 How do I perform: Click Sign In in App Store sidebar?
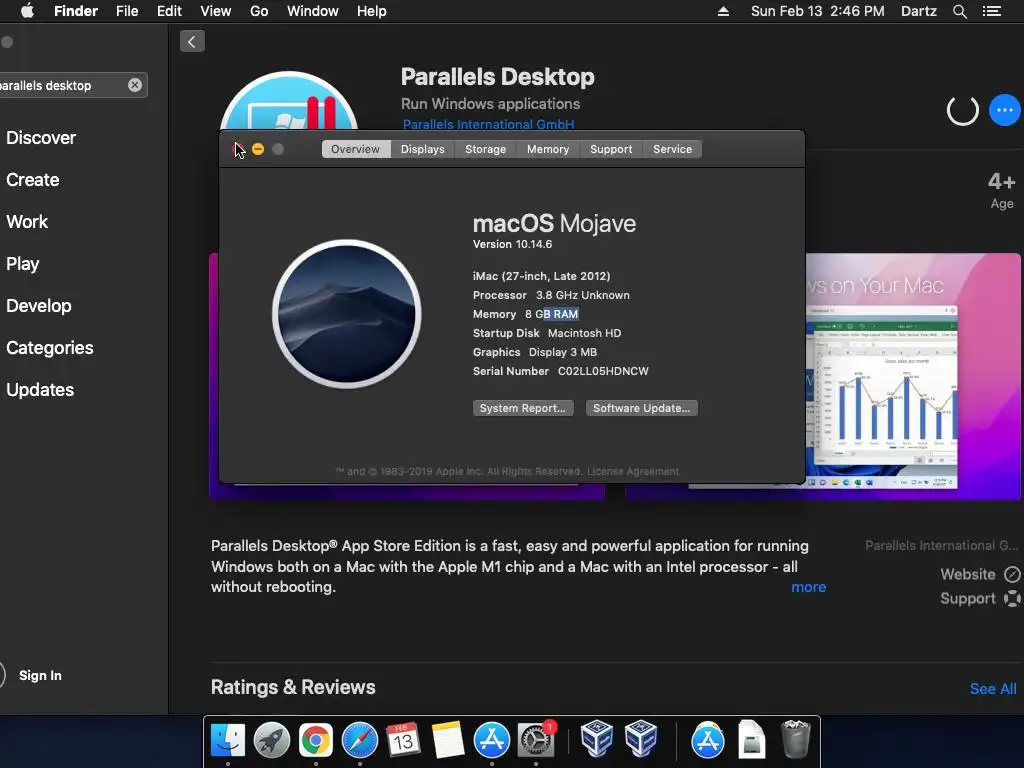point(40,675)
